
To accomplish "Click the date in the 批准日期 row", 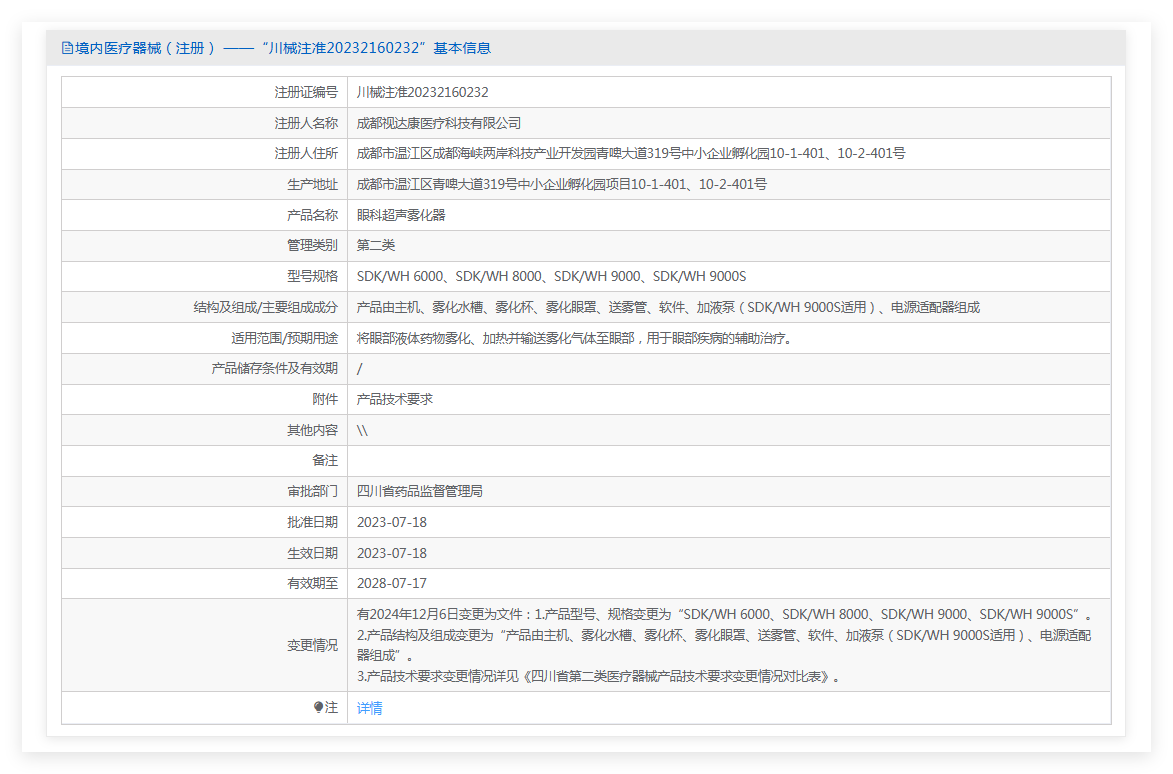I will pos(391,522).
